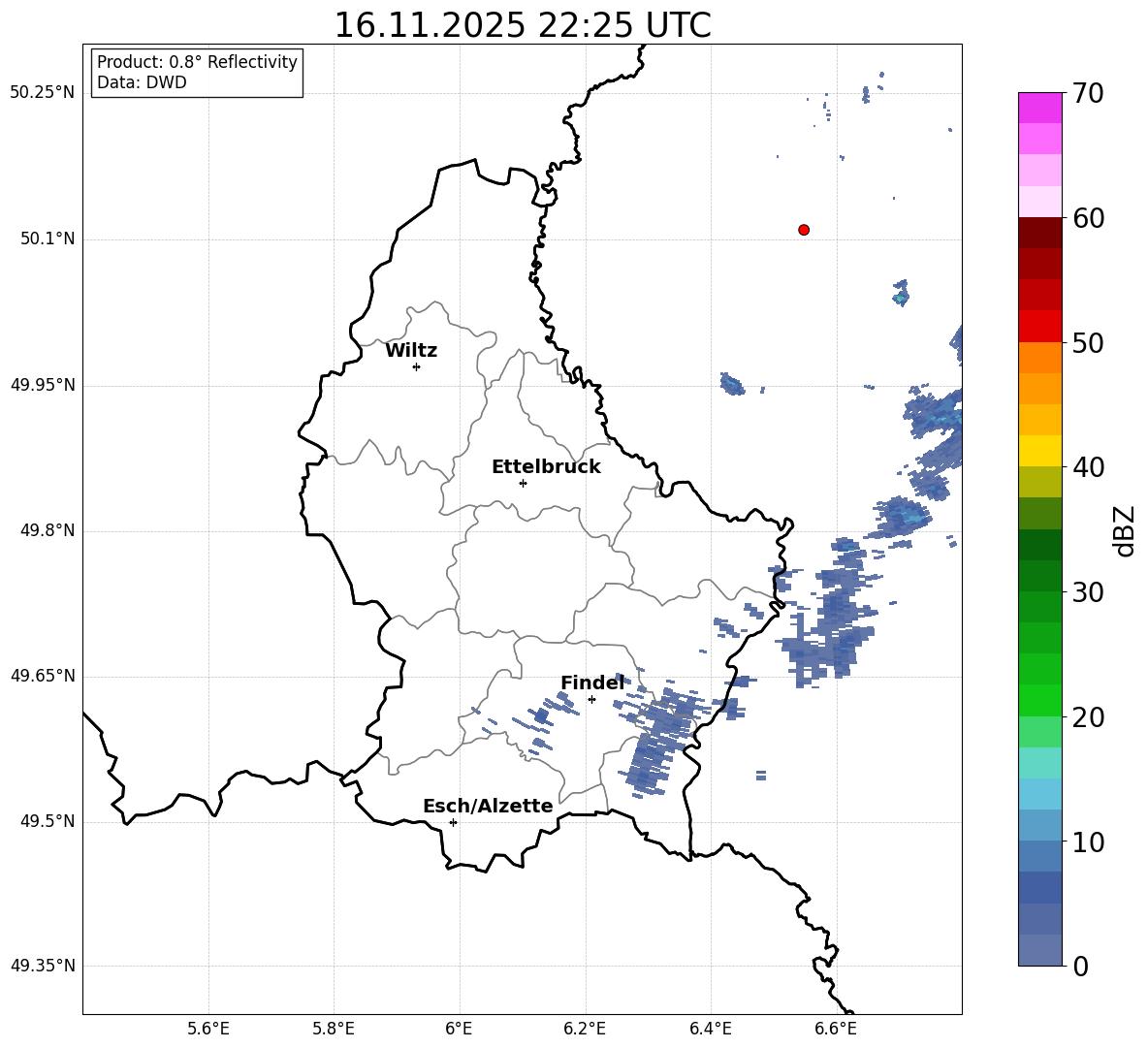Click the 10 tick on the colorbar
Screen dimensions: 1148x1048
coord(1089,842)
